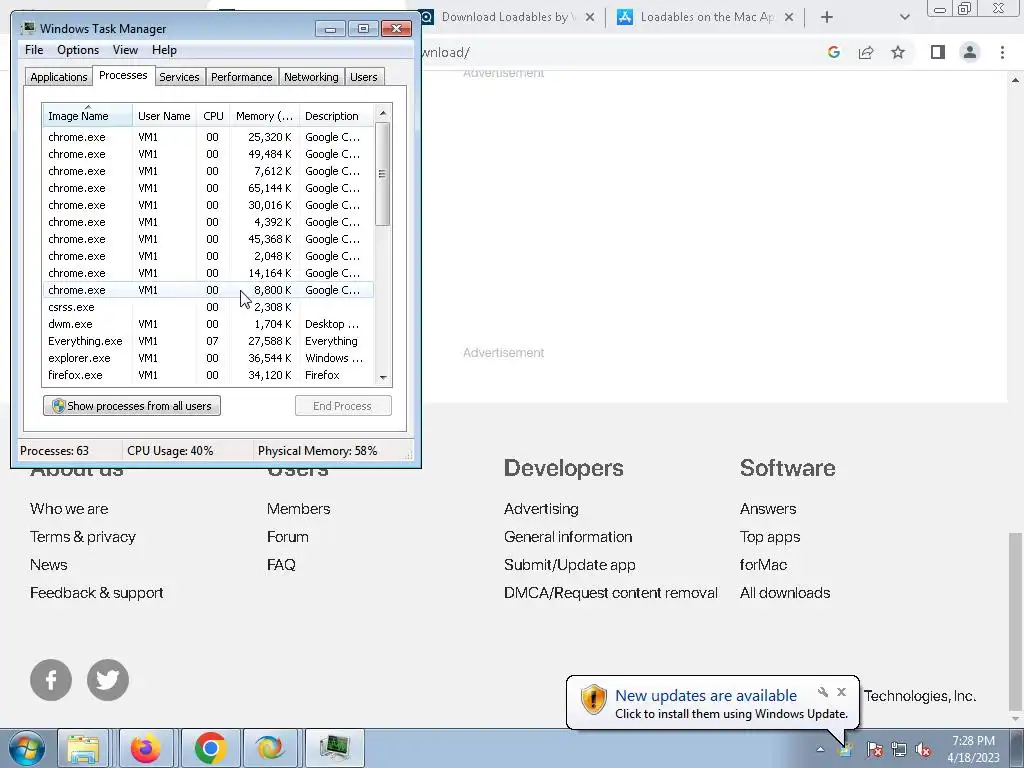Show hidden tray icons arrow

pos(820,749)
